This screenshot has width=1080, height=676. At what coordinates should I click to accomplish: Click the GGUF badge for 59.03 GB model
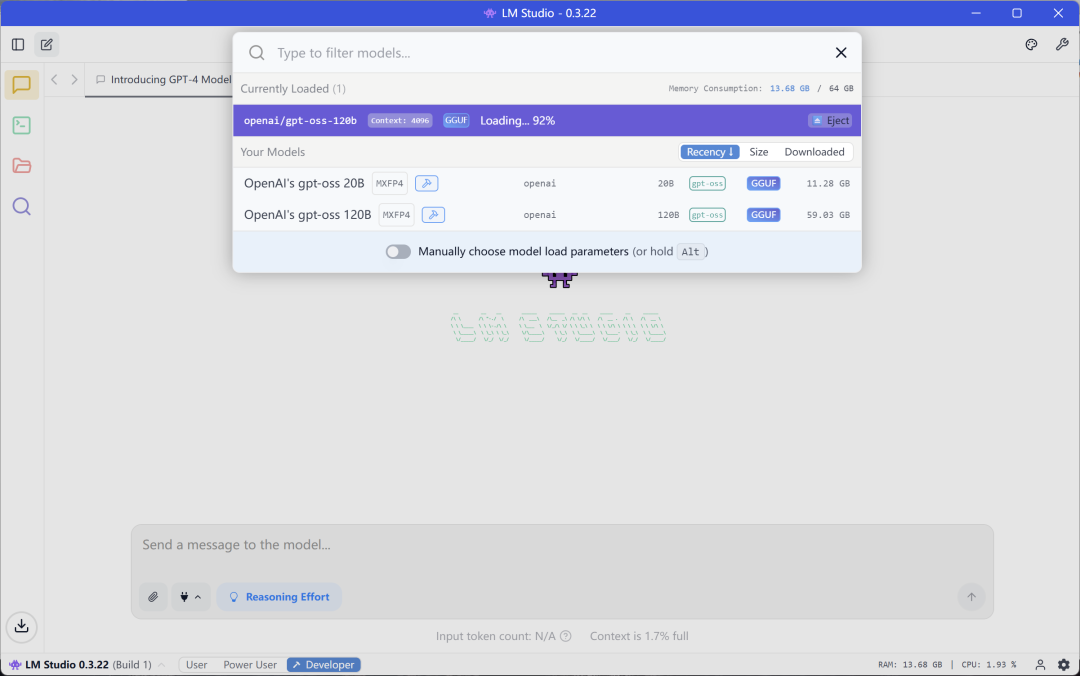[763, 215]
